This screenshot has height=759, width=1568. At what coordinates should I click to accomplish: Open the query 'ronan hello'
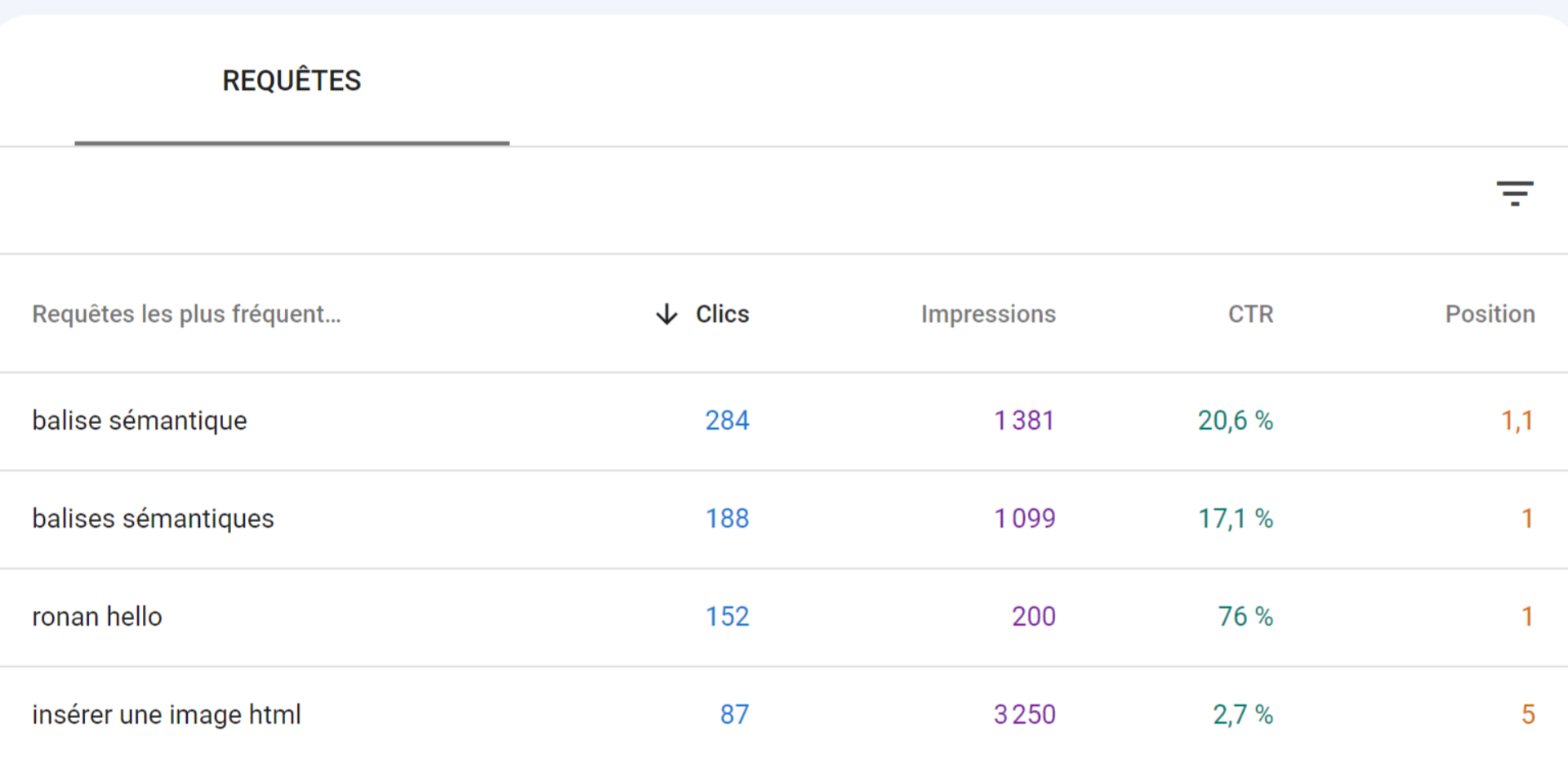coord(96,616)
